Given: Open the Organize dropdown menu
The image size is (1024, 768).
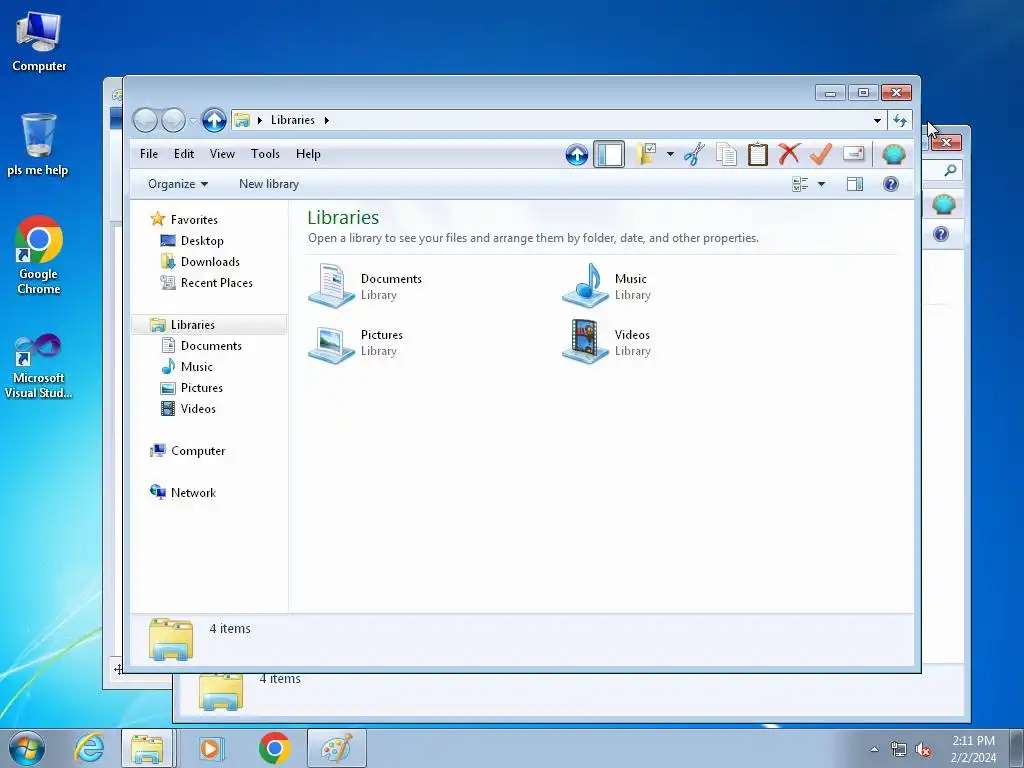Looking at the screenshot, I should coord(178,184).
